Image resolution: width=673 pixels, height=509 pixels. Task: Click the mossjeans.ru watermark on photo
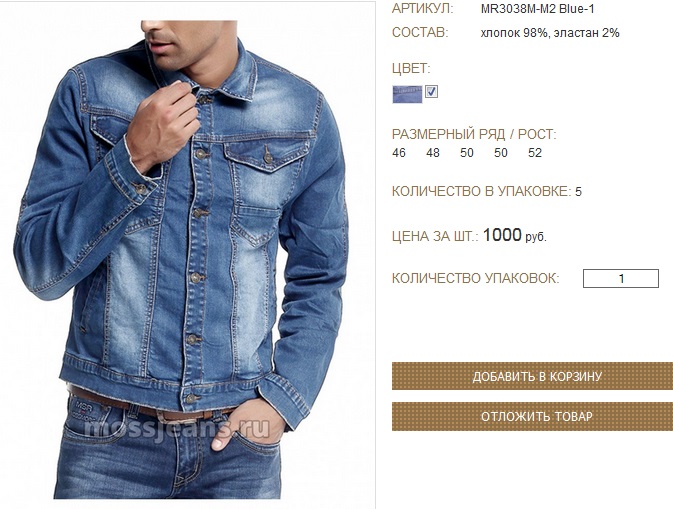click(x=177, y=427)
